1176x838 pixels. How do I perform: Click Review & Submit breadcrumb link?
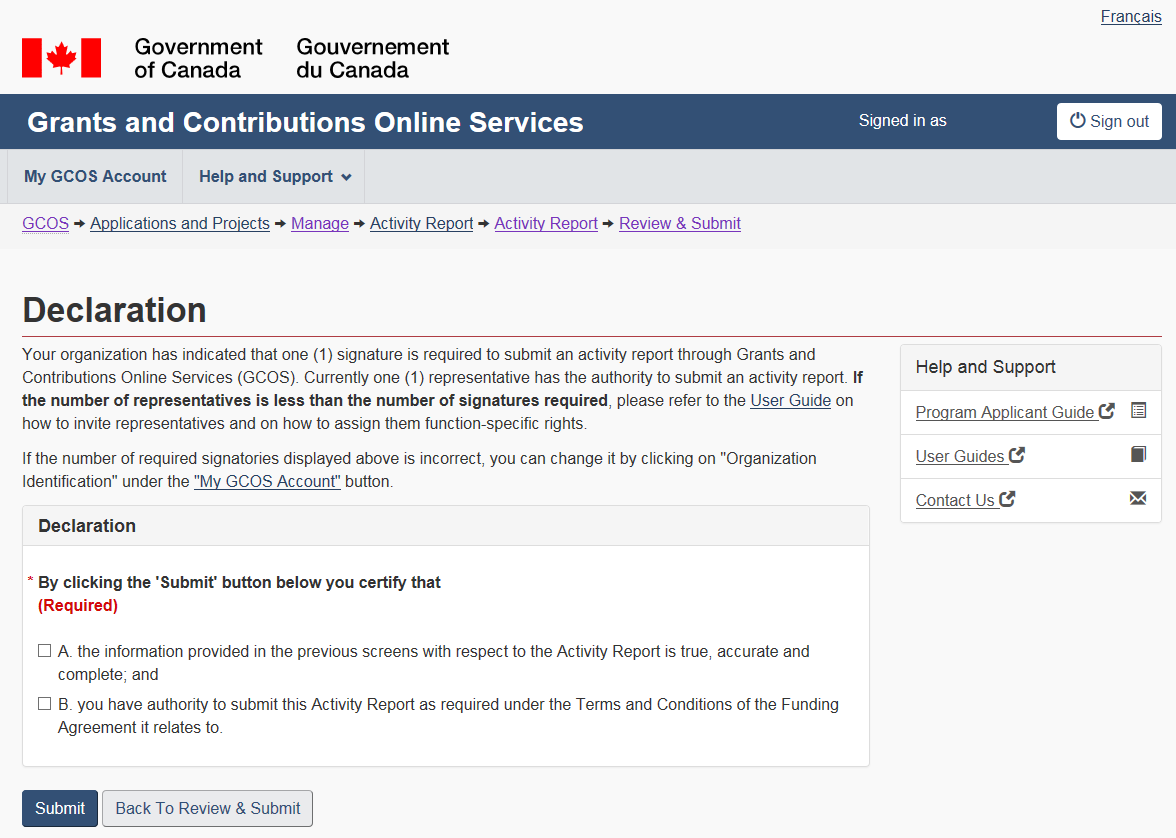pyautogui.click(x=679, y=224)
